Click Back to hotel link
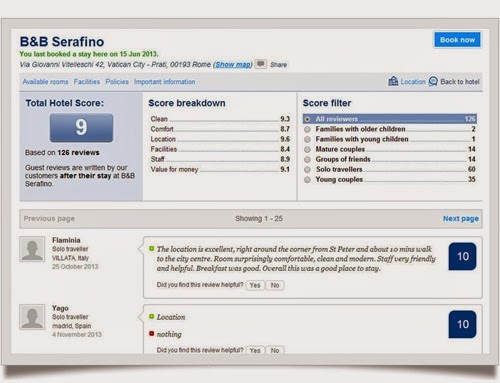The image size is (500, 383). 460,82
